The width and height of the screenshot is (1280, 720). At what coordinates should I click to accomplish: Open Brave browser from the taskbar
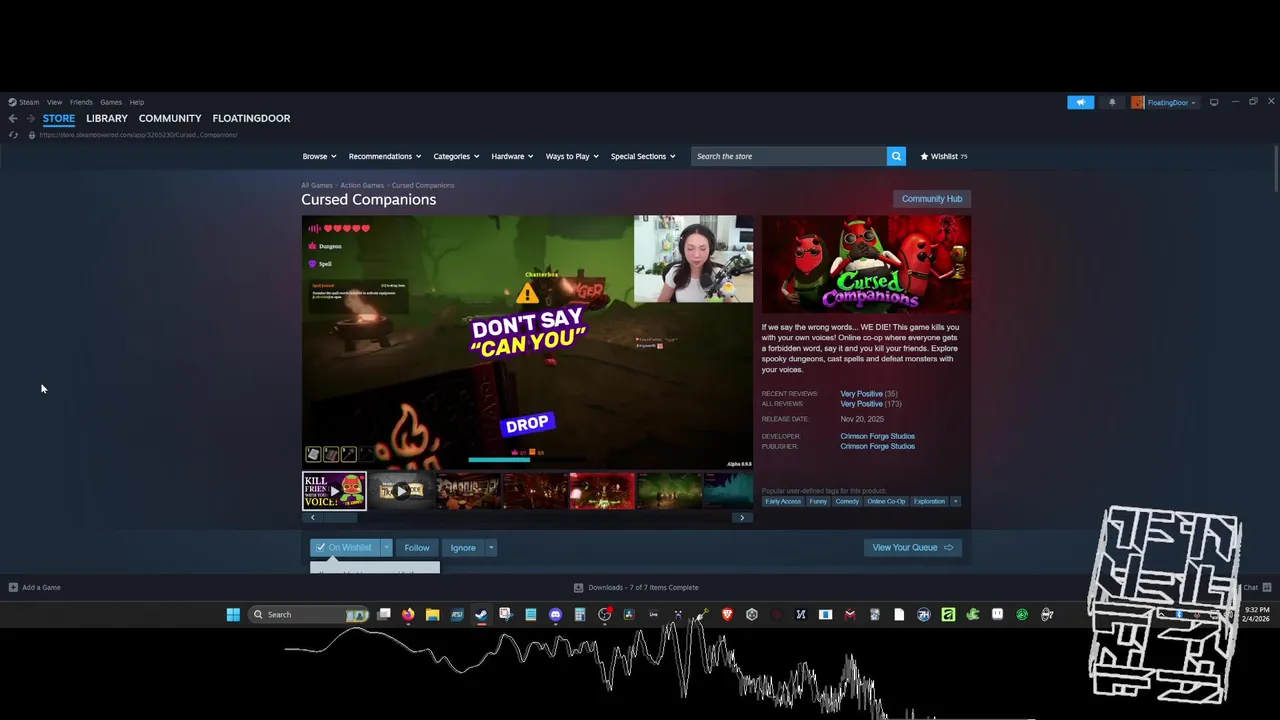pyautogui.click(x=727, y=614)
